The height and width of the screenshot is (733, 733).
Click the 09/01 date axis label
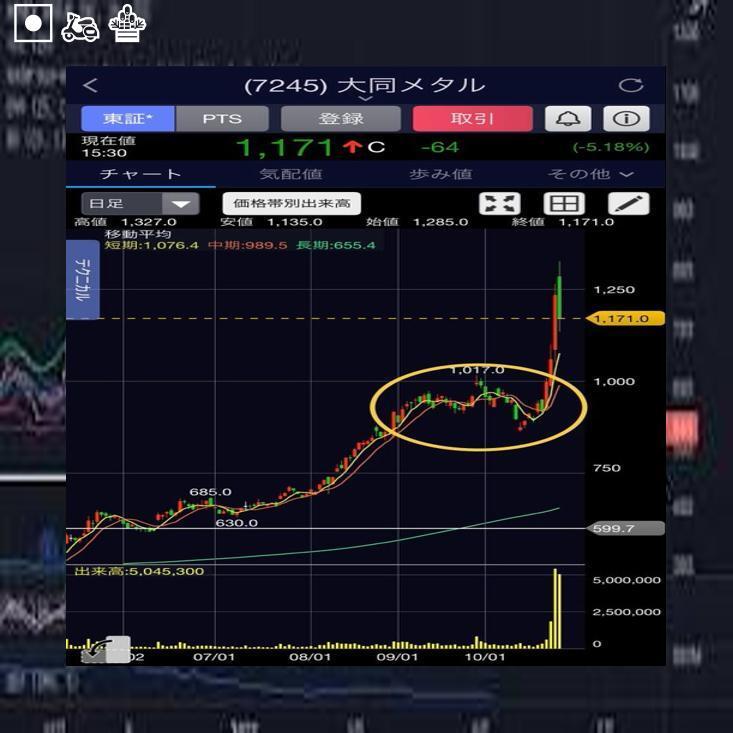coord(397,657)
